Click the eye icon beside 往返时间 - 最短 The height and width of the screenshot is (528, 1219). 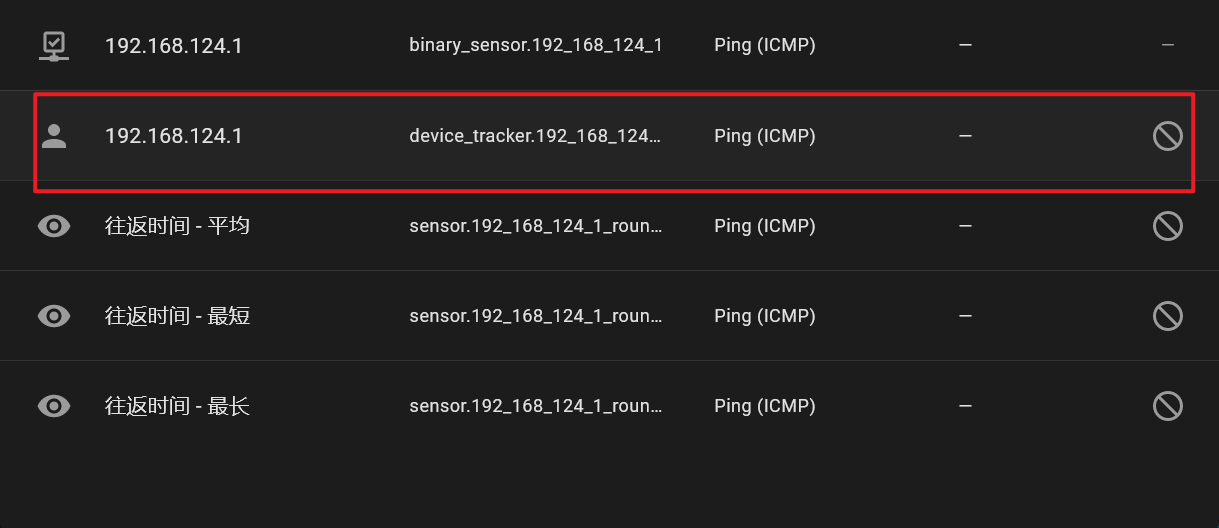(x=54, y=316)
